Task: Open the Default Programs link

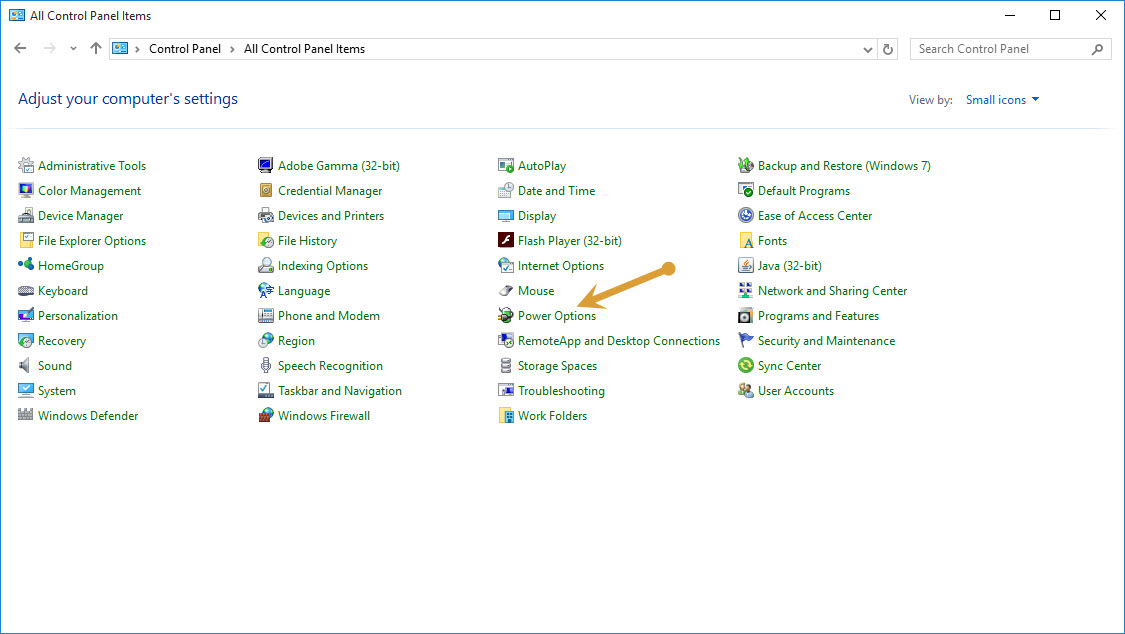Action: coord(804,191)
